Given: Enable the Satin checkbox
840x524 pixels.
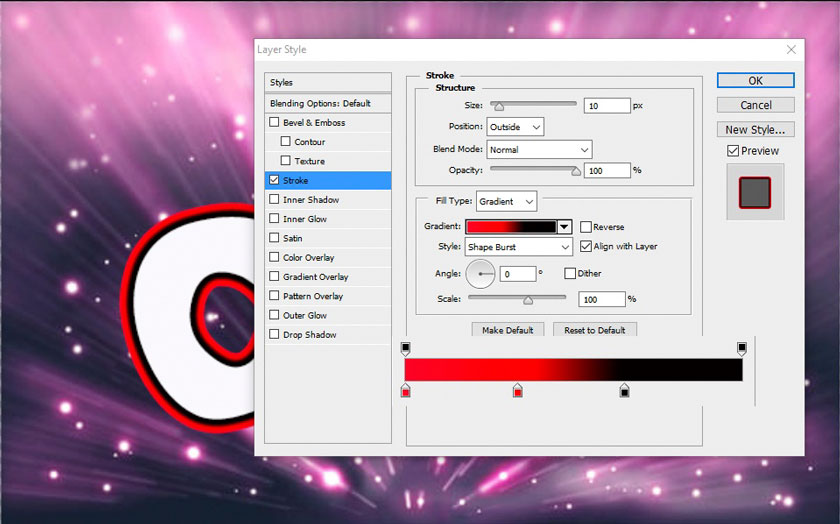Looking at the screenshot, I should pyautogui.click(x=274, y=238).
